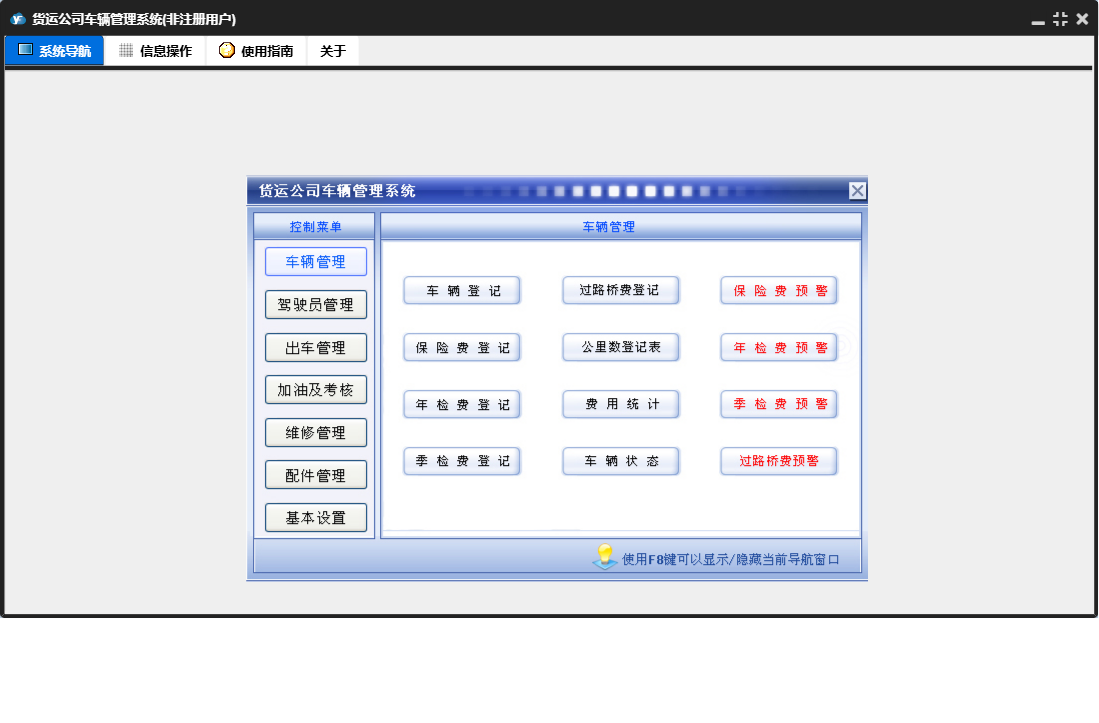
Task: Select 加油及考核 in control menu
Action: click(316, 390)
